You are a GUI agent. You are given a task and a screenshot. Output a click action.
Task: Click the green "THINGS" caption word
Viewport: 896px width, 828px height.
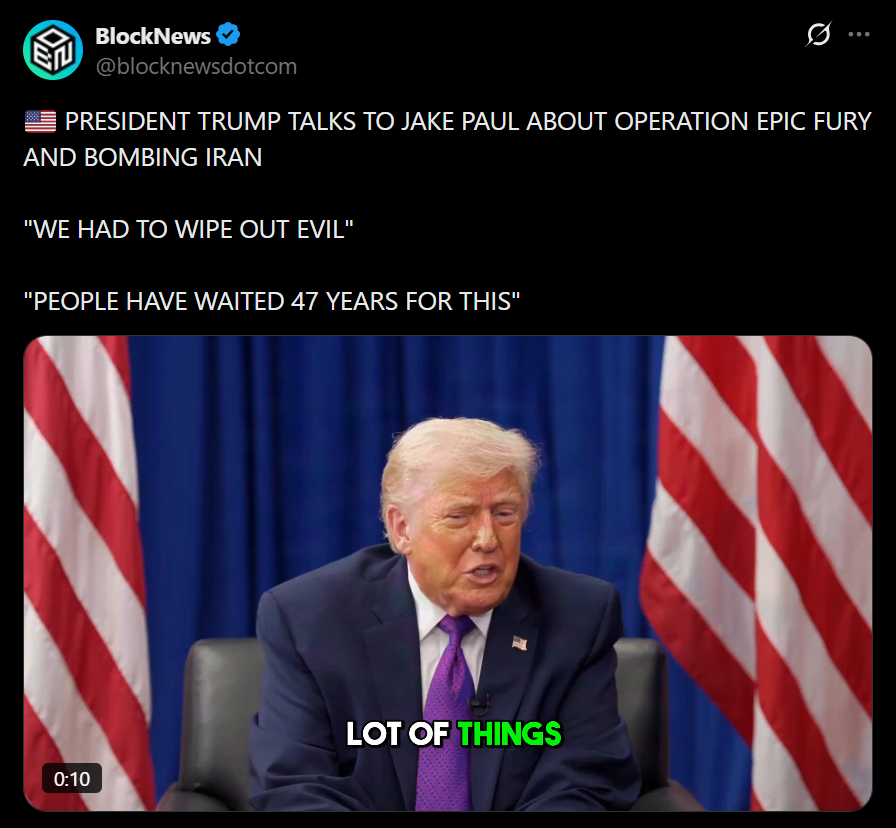pyautogui.click(x=510, y=734)
